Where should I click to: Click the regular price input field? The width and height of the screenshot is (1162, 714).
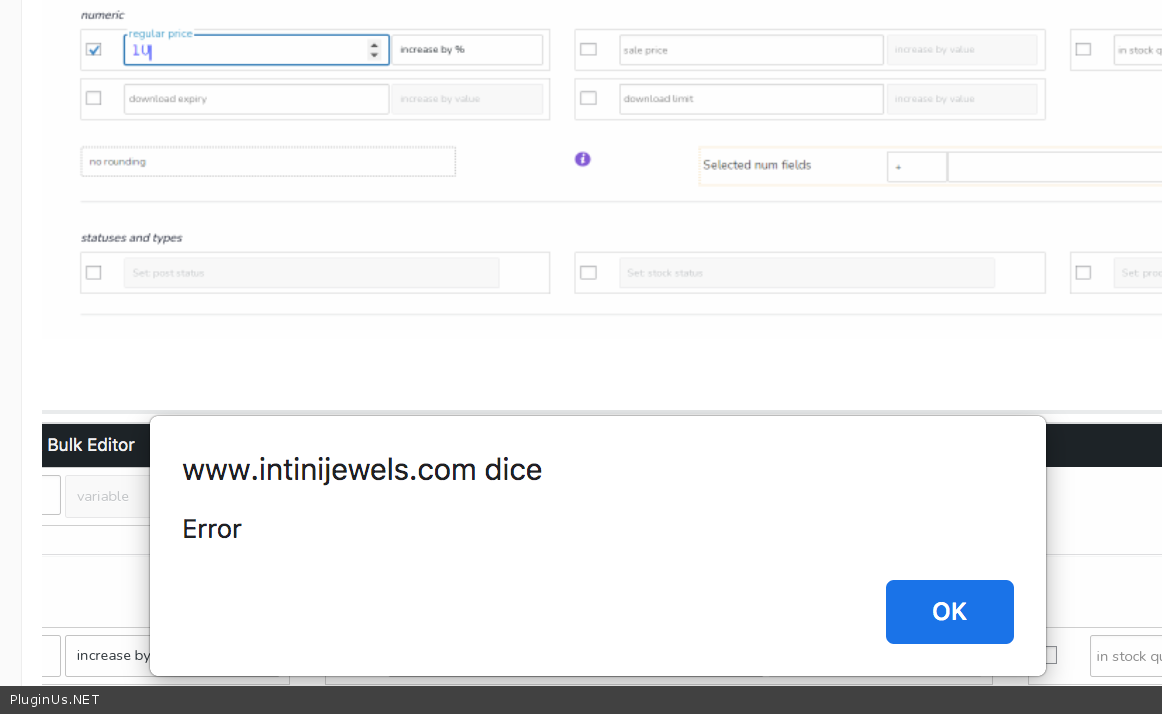pyautogui.click(x=245, y=51)
